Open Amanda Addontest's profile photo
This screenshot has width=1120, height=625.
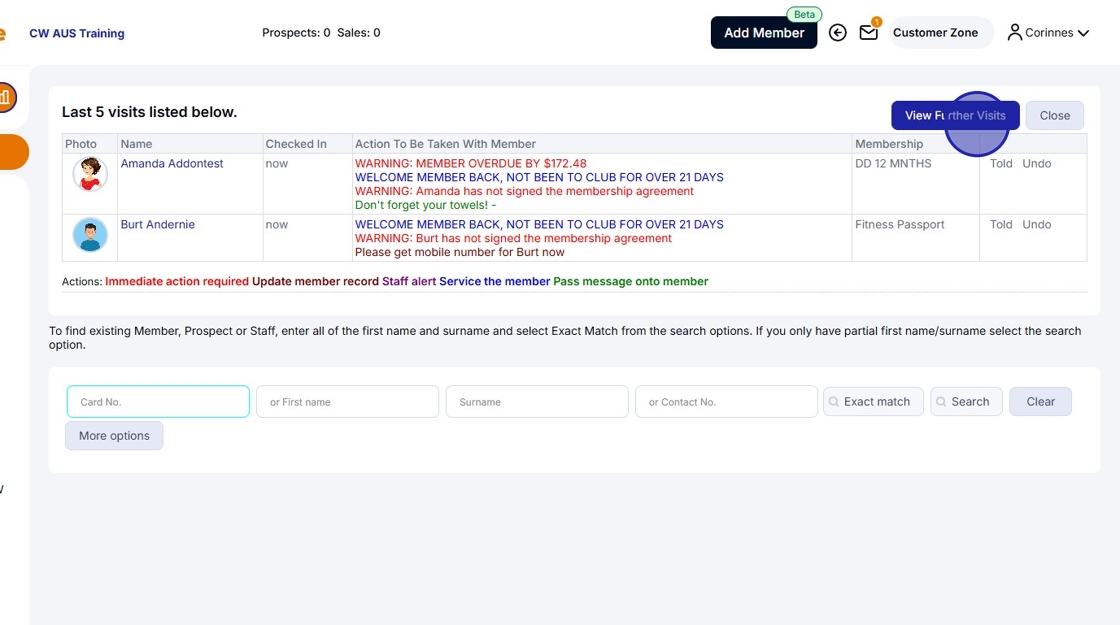pos(90,174)
